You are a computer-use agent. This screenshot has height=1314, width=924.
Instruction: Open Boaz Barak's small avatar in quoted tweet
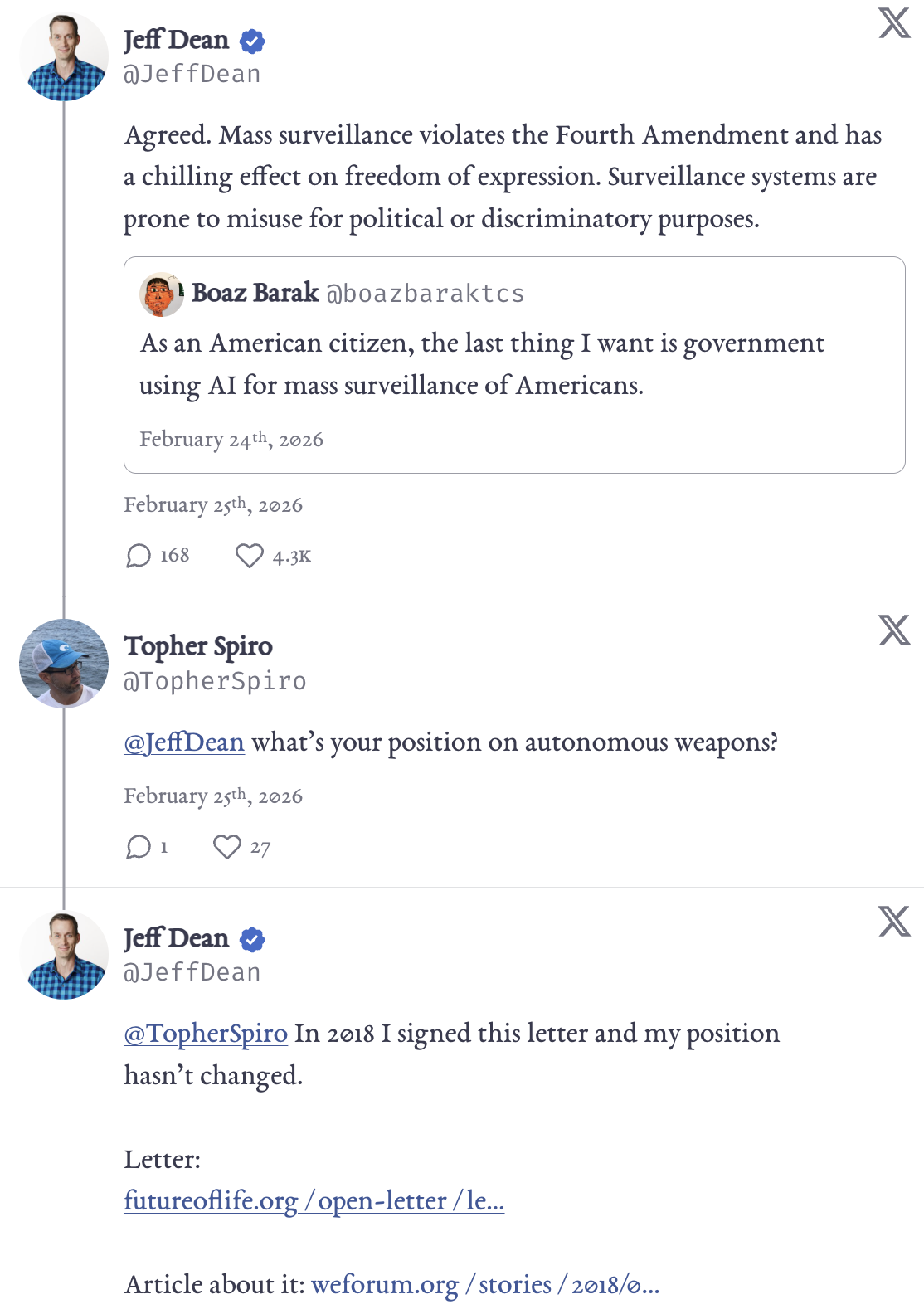click(x=161, y=294)
